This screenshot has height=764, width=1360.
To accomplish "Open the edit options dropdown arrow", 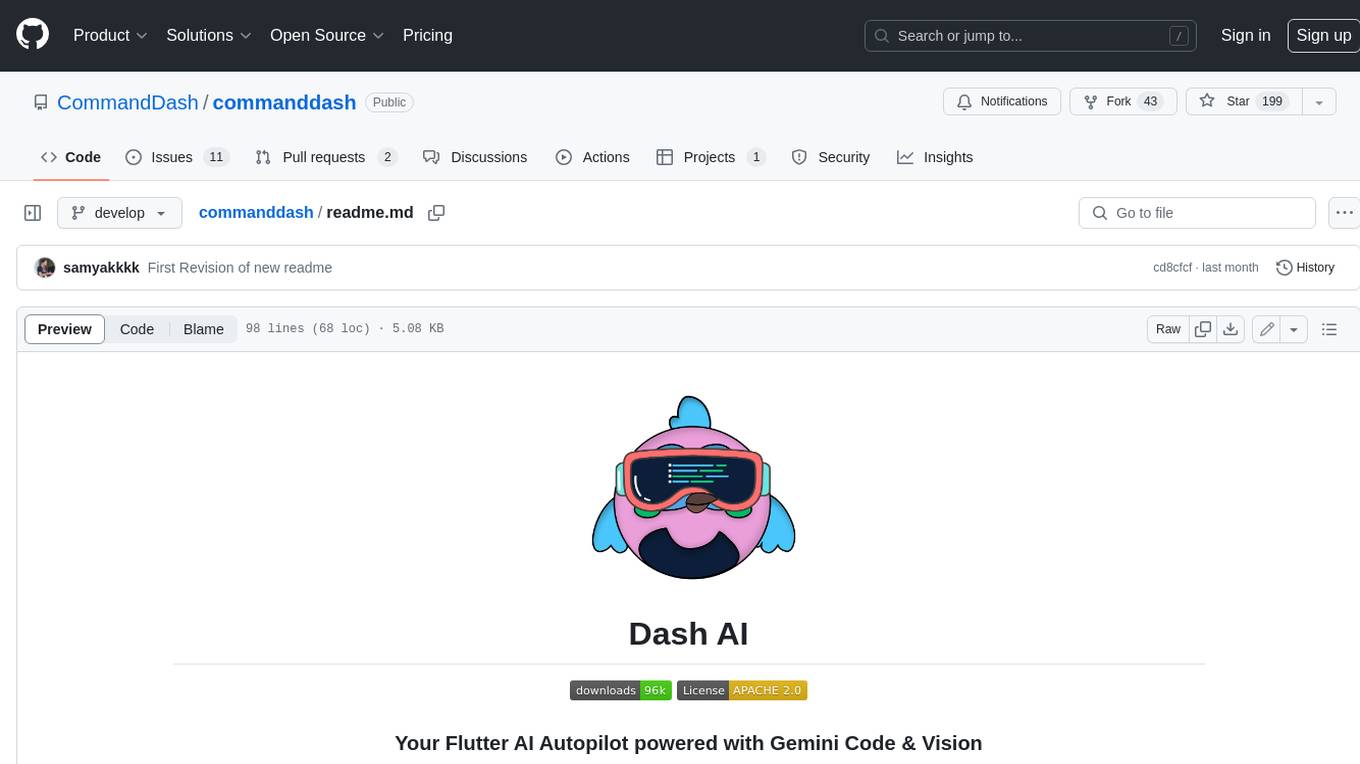I will [x=1294, y=329].
